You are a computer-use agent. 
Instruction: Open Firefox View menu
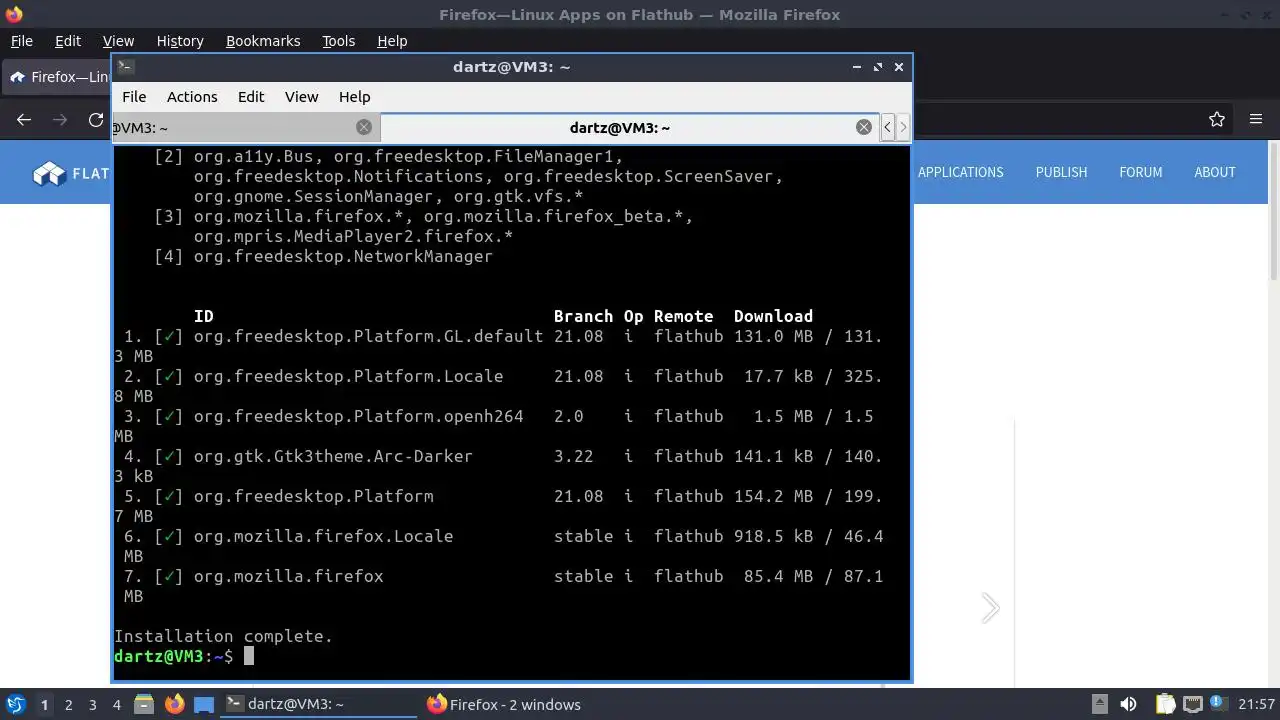click(x=118, y=41)
